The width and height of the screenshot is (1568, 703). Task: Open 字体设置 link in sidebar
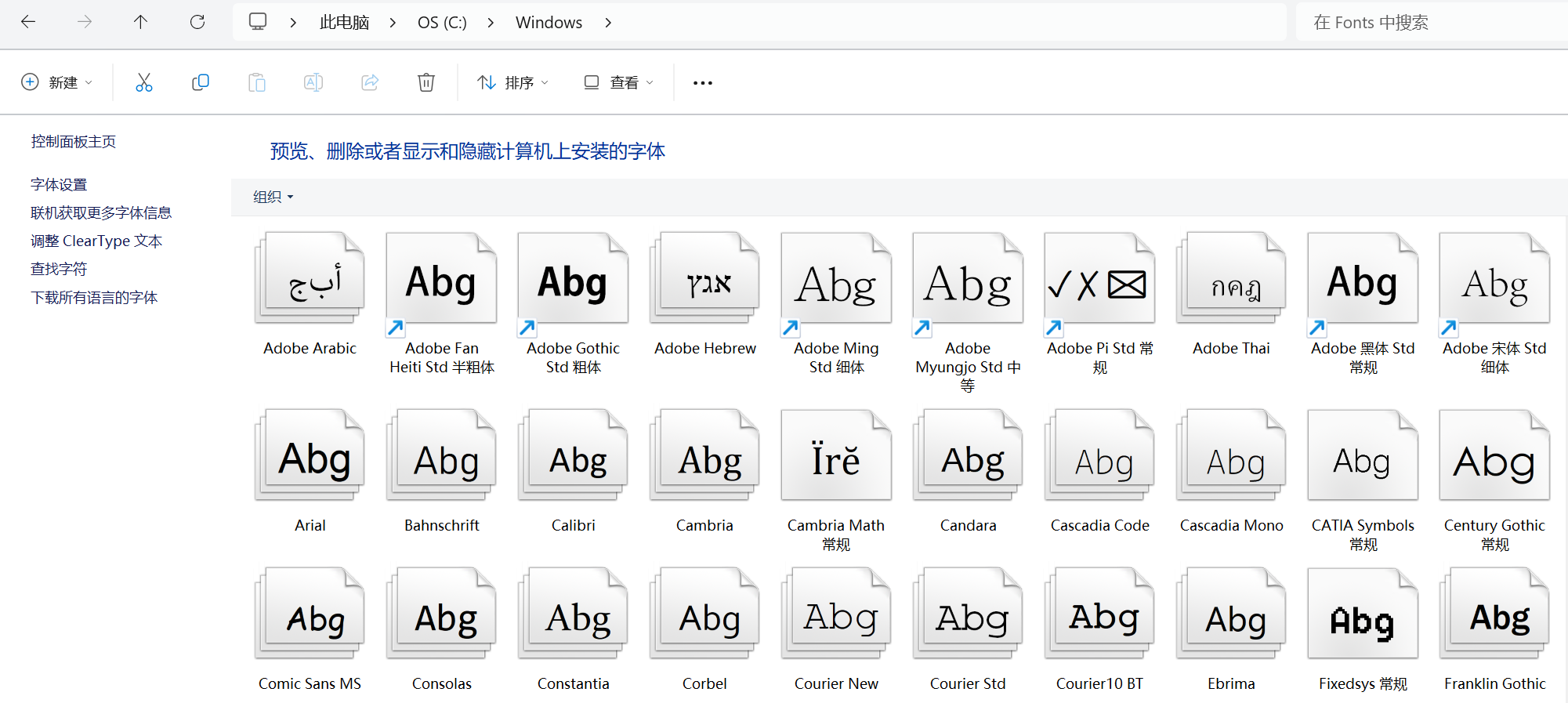59,184
